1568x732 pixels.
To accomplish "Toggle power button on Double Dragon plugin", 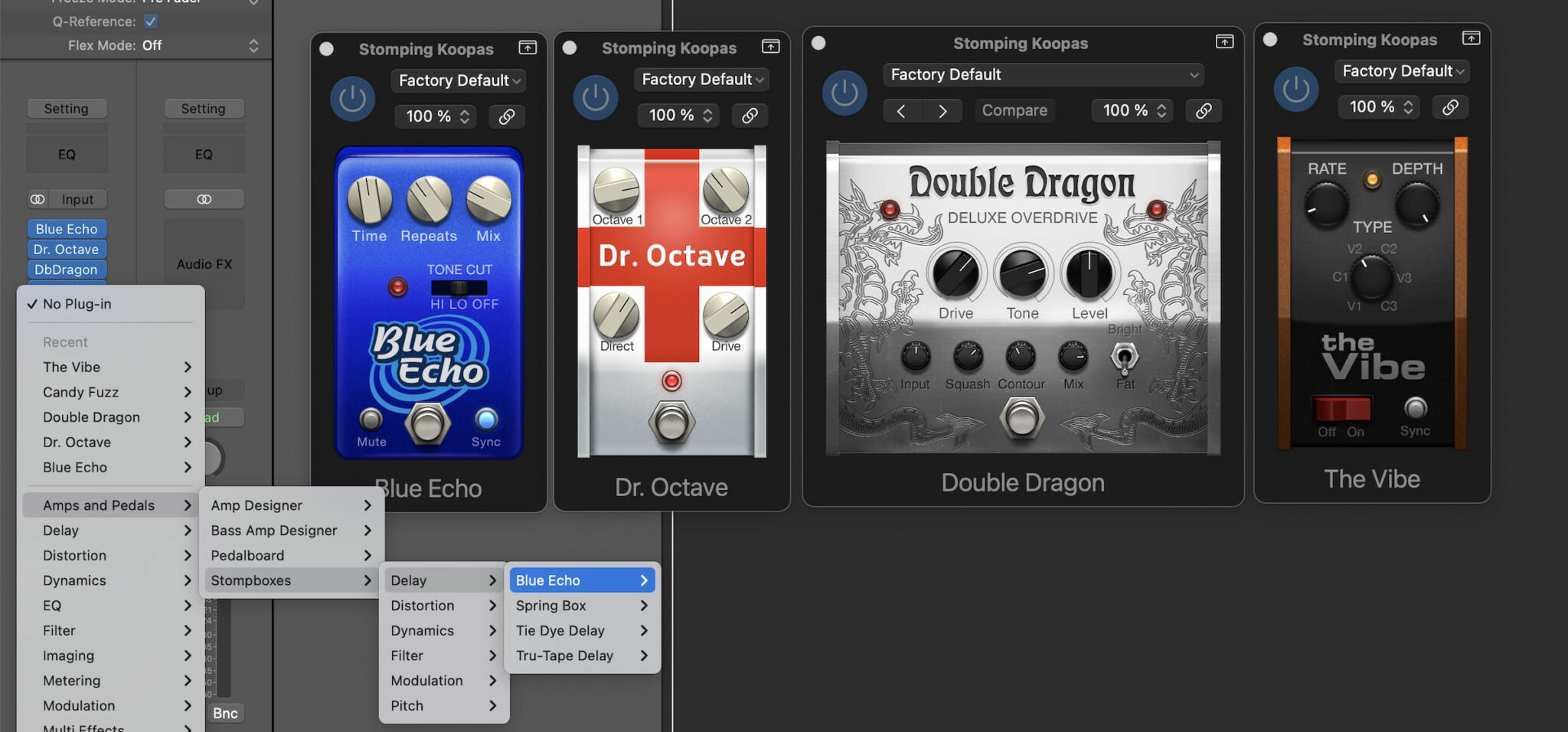I will click(844, 93).
